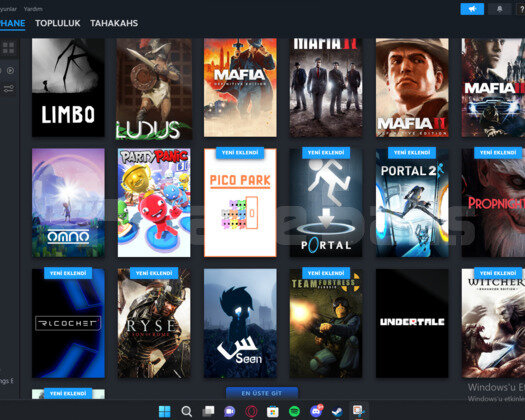Open the LIMBO game tile

point(68,87)
